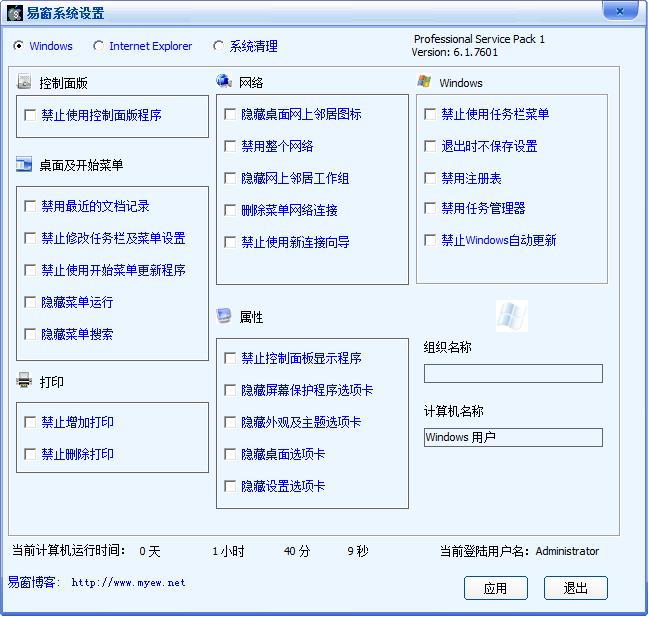Click the 桌面及开始菜单 section icon
Viewport: 649px width, 617px height.
[25, 165]
